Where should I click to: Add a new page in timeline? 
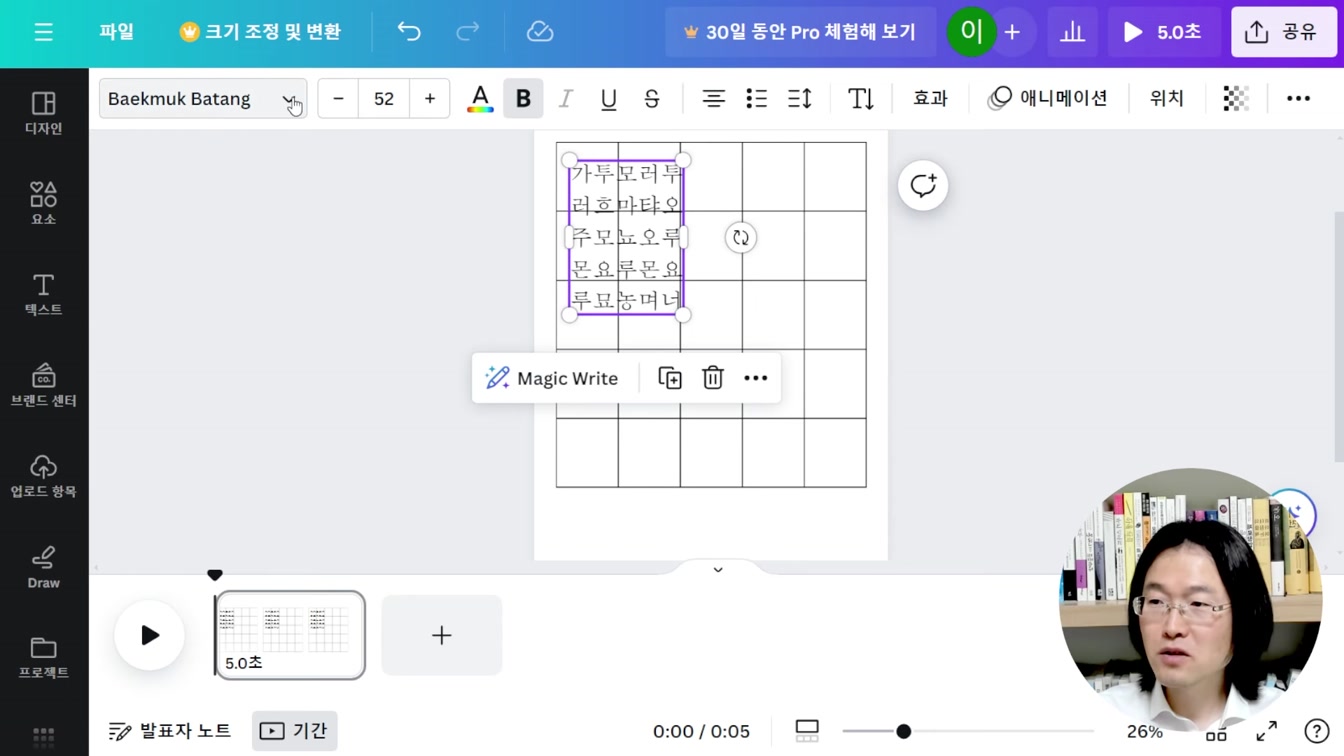click(x=441, y=635)
